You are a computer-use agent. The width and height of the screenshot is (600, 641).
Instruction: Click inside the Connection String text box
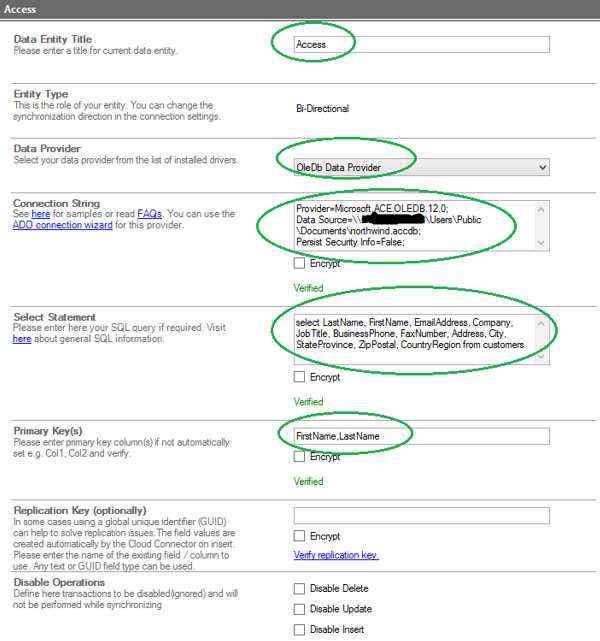(414, 226)
